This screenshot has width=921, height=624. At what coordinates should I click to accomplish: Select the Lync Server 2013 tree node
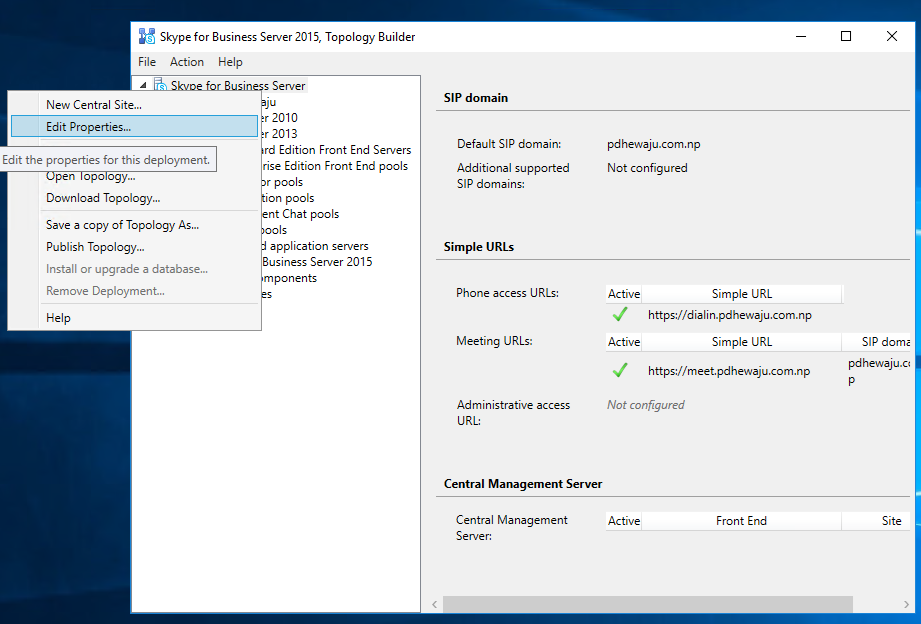pyautogui.click(x=280, y=133)
